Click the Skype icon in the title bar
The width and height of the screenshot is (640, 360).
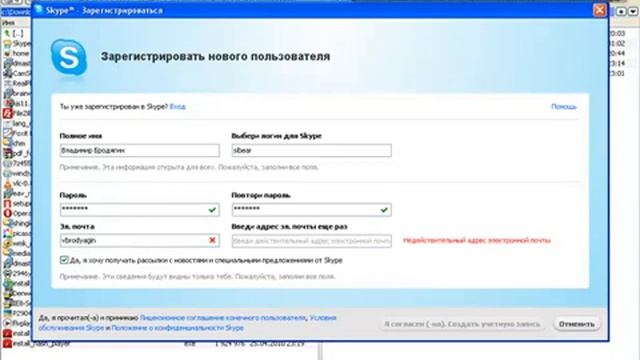coord(39,10)
